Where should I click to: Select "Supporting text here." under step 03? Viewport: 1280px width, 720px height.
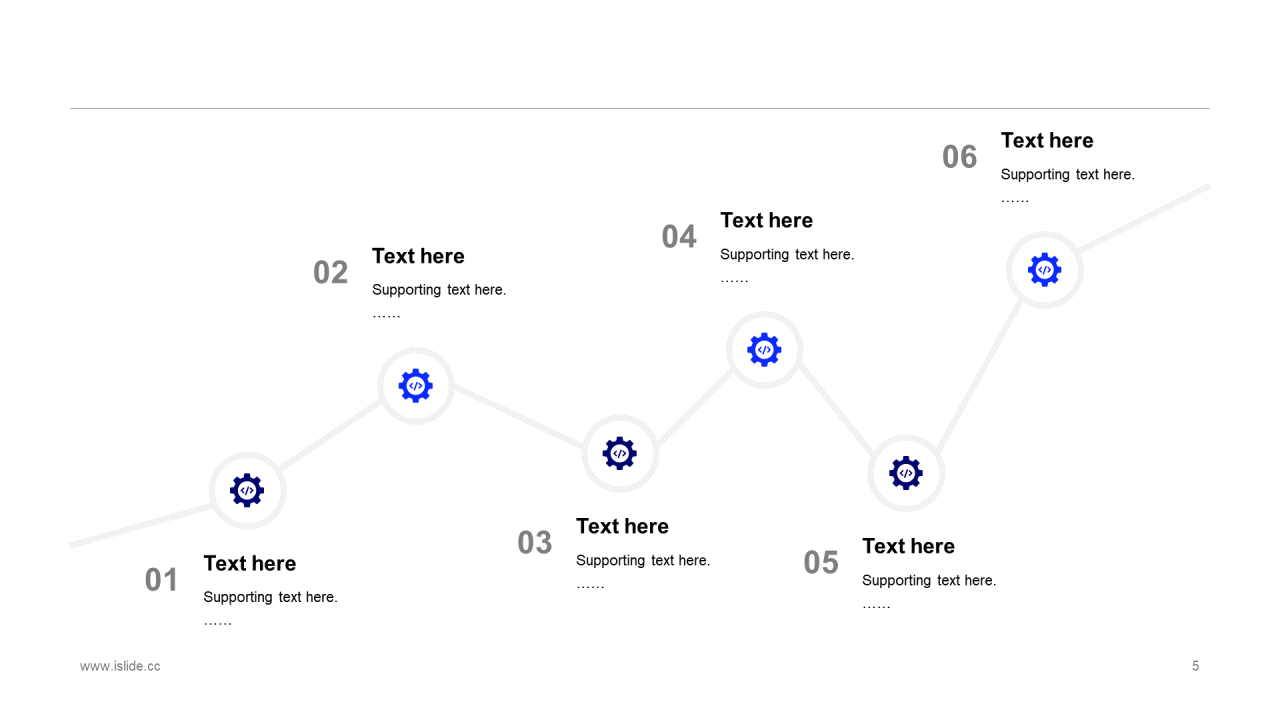click(643, 561)
